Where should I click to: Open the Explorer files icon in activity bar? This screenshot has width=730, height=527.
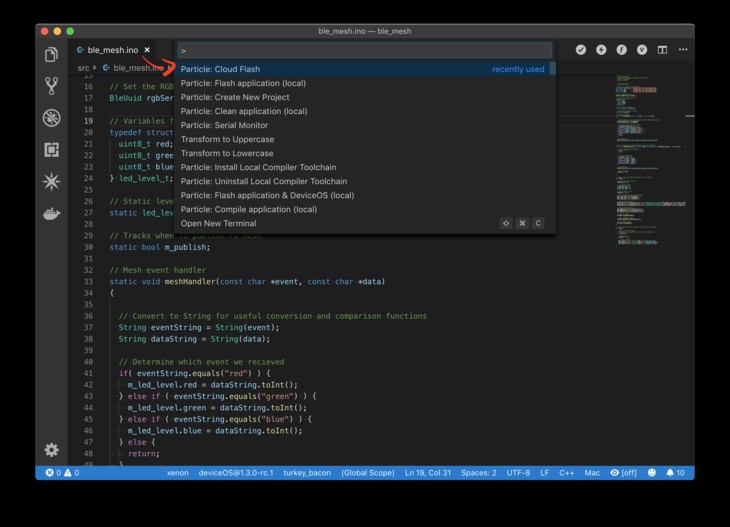pos(51,55)
